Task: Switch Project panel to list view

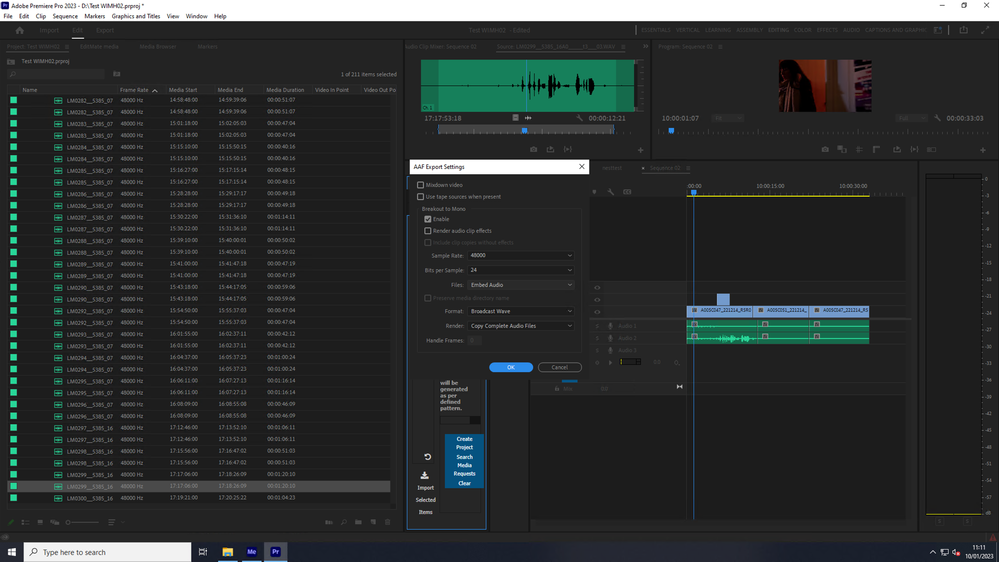Action: pos(25,522)
